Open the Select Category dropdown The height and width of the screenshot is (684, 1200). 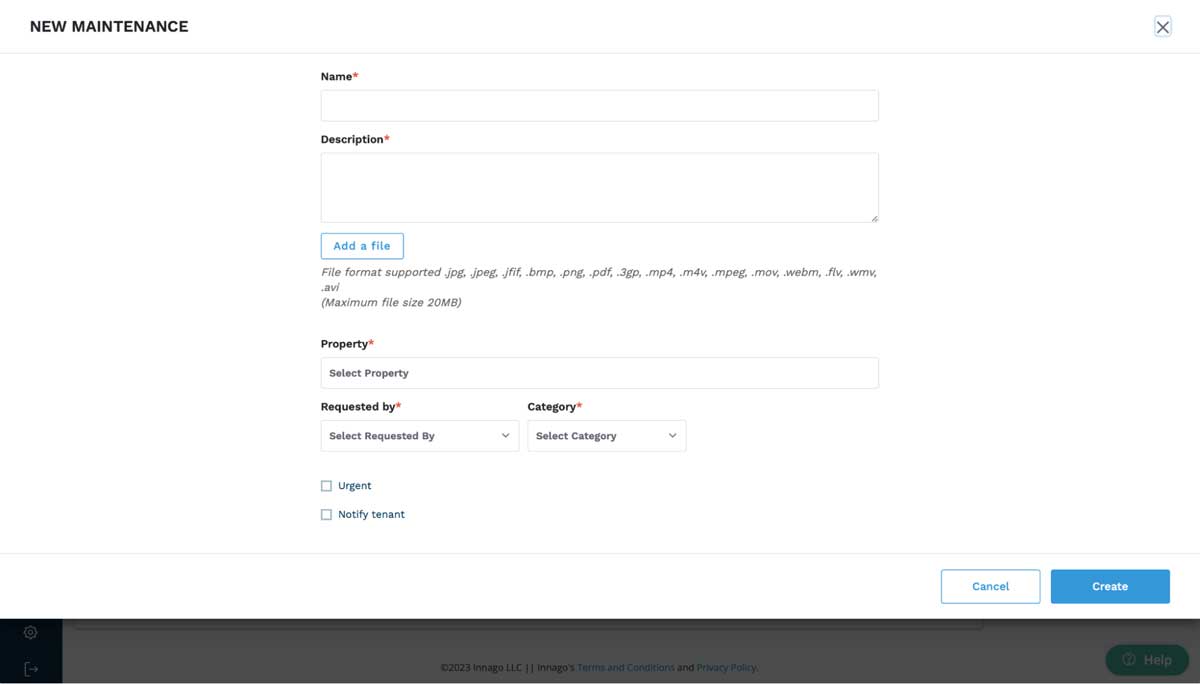click(x=606, y=435)
